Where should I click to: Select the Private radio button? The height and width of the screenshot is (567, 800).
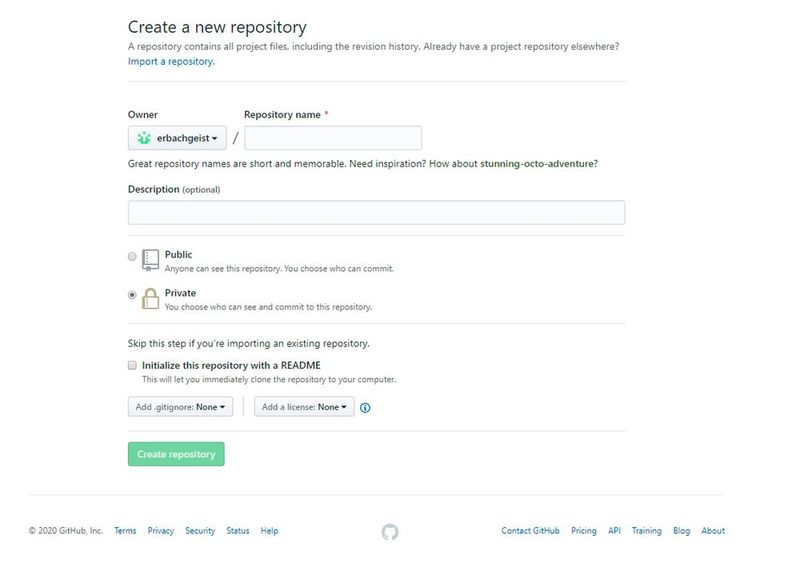point(132,294)
